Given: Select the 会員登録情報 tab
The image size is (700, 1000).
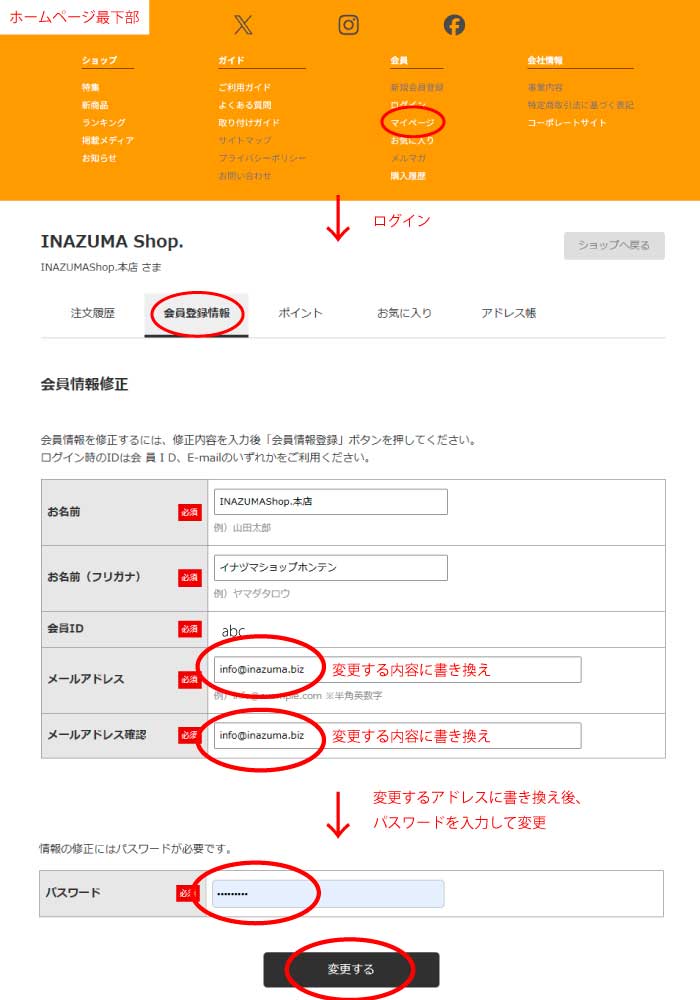Looking at the screenshot, I should point(196,313).
